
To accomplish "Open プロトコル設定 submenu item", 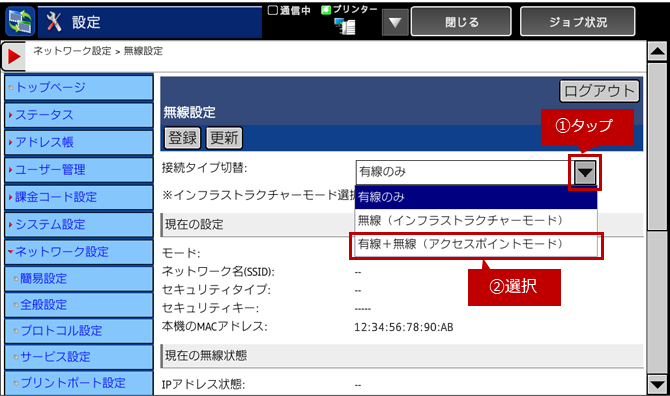I will 79,331.
